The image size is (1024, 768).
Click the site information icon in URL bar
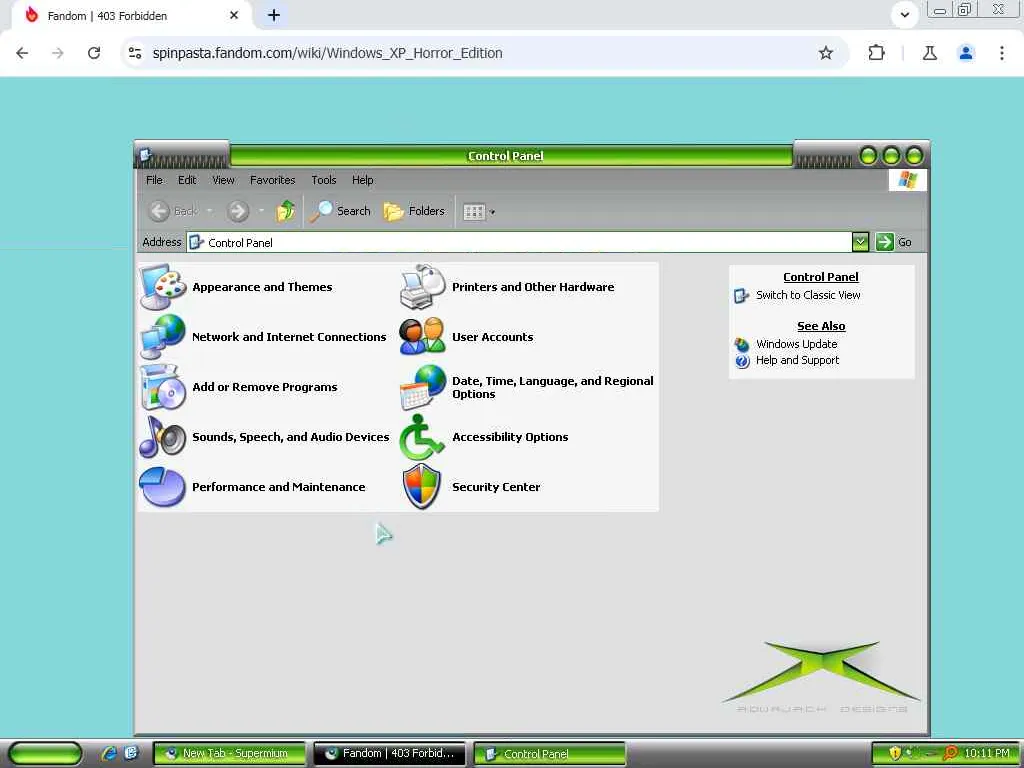pyautogui.click(x=135, y=53)
